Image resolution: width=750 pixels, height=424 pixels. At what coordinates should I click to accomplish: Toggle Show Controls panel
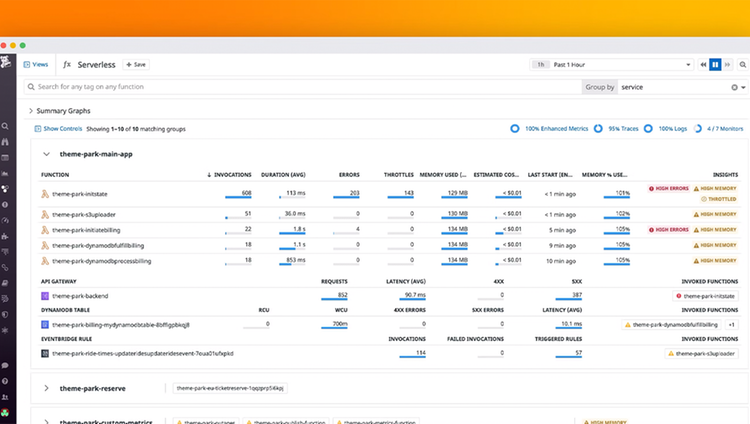(x=58, y=129)
